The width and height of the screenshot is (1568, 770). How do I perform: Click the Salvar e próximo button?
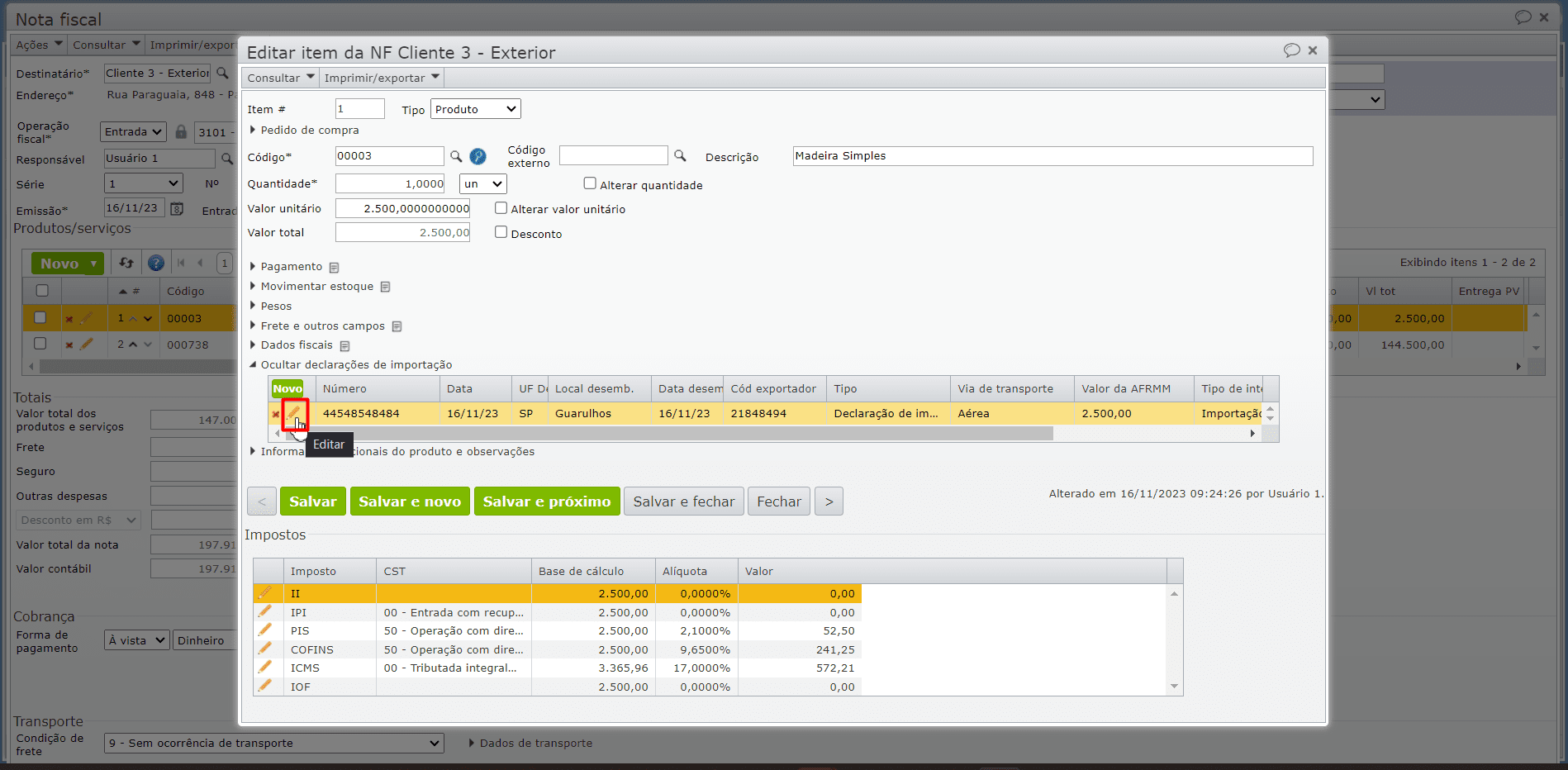(x=546, y=501)
